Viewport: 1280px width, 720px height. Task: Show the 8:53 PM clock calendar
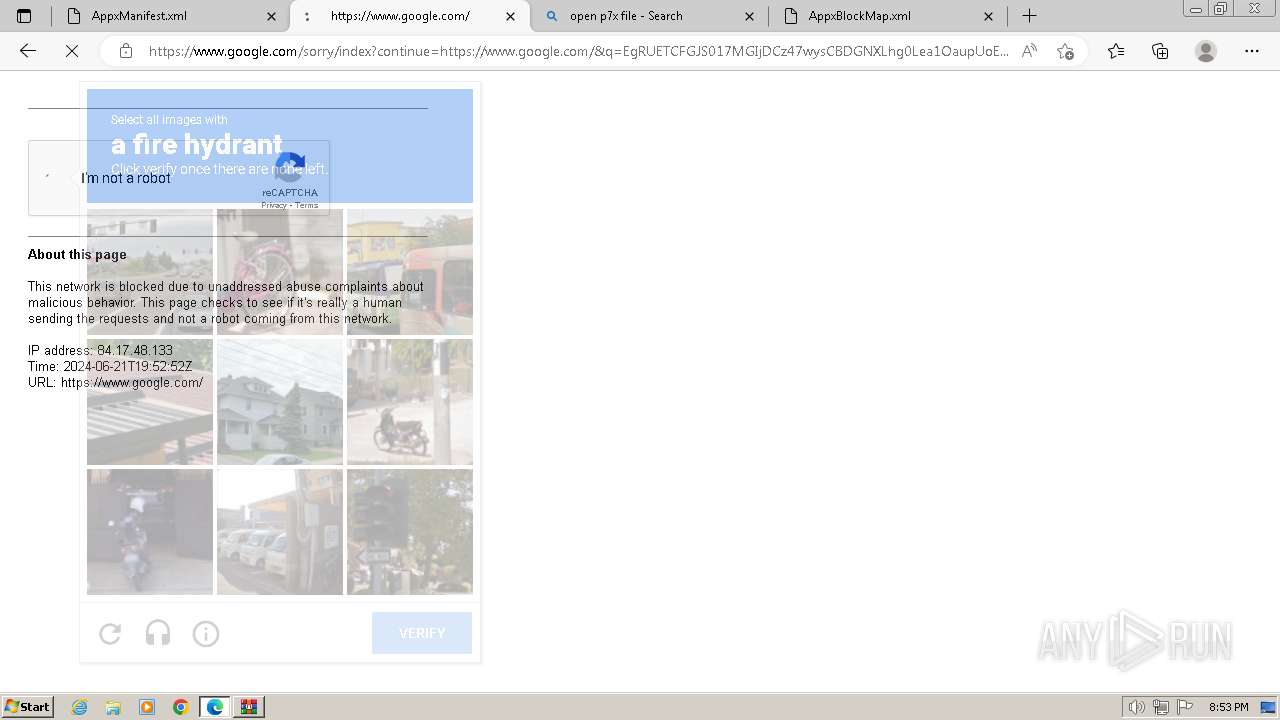tap(1228, 707)
